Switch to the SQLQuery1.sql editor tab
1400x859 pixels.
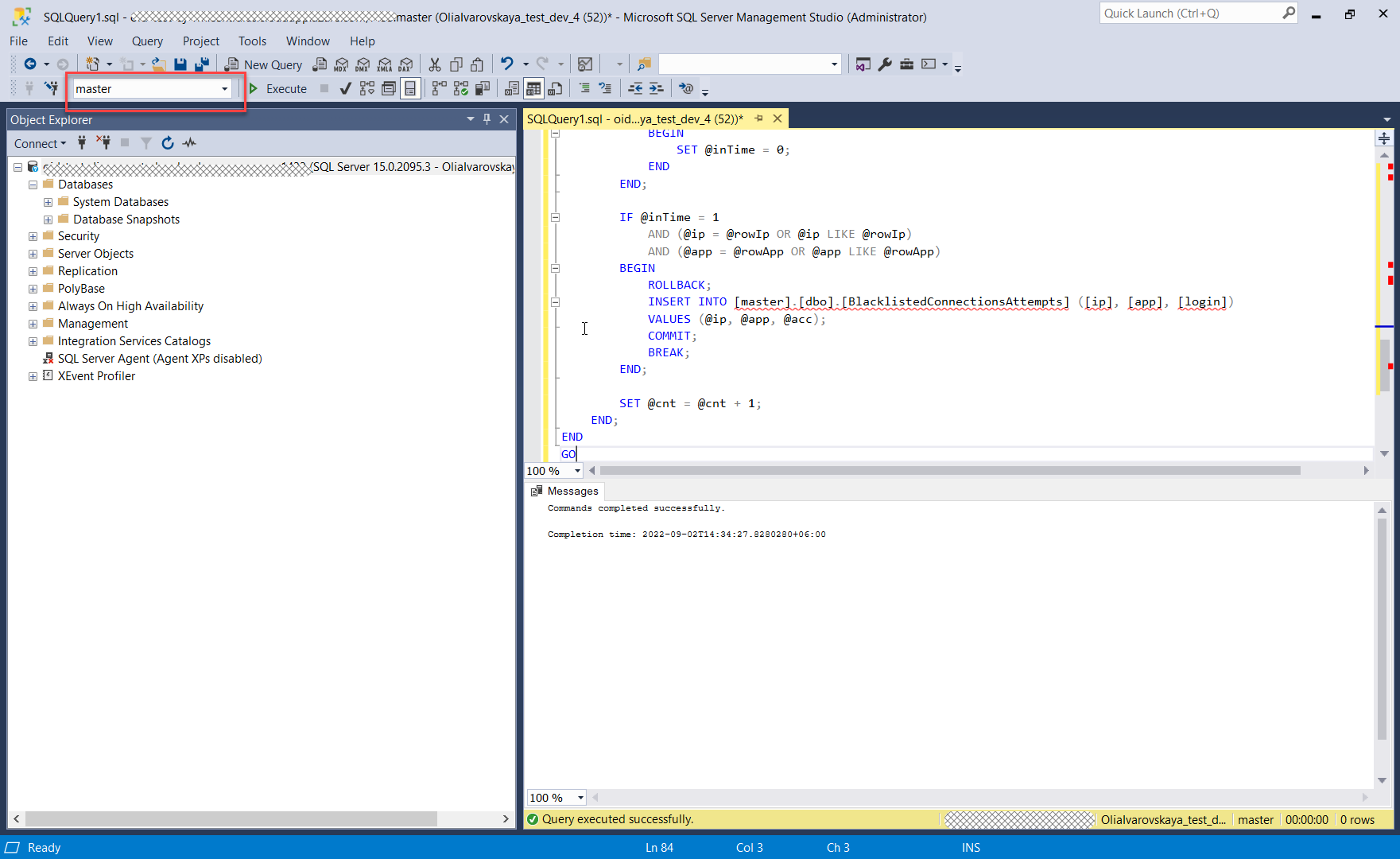click(x=635, y=119)
